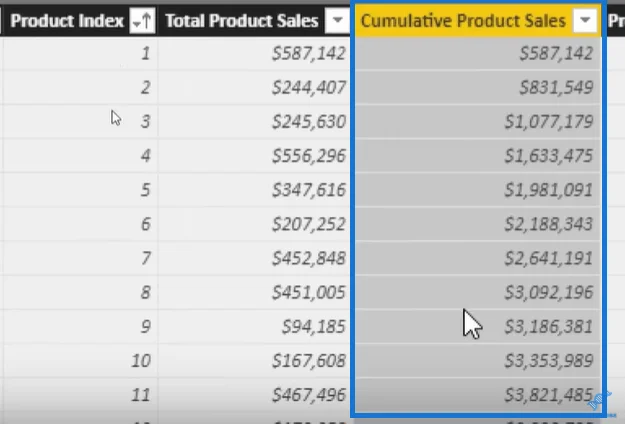Select the cumulative cell $3,353,989
The height and width of the screenshot is (424, 625).
click(478, 361)
